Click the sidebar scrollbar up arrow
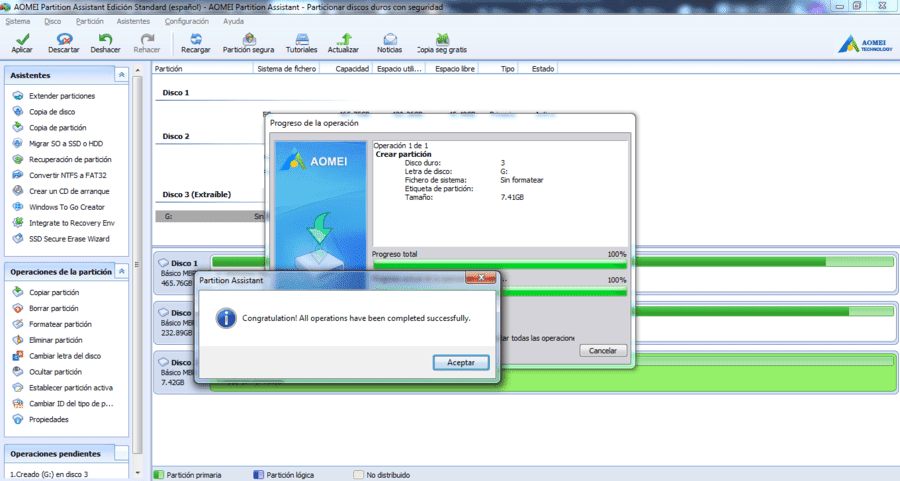This screenshot has height=481, width=900. tap(138, 70)
